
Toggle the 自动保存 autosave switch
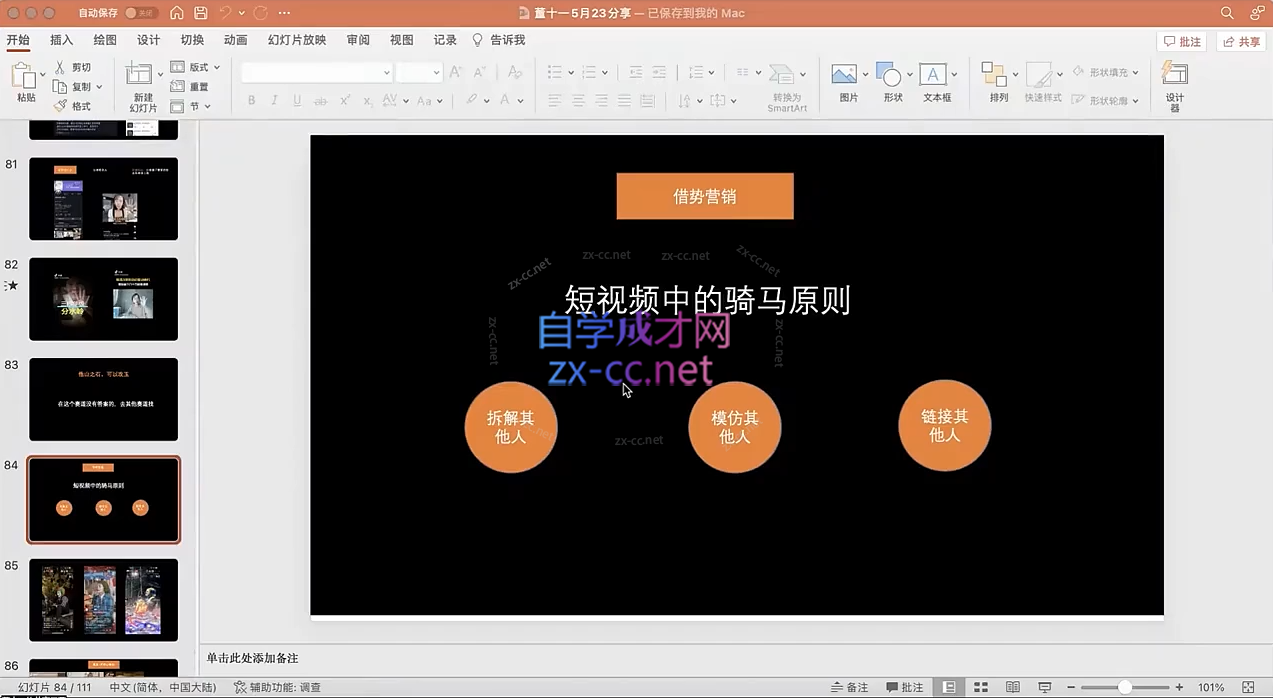(142, 13)
